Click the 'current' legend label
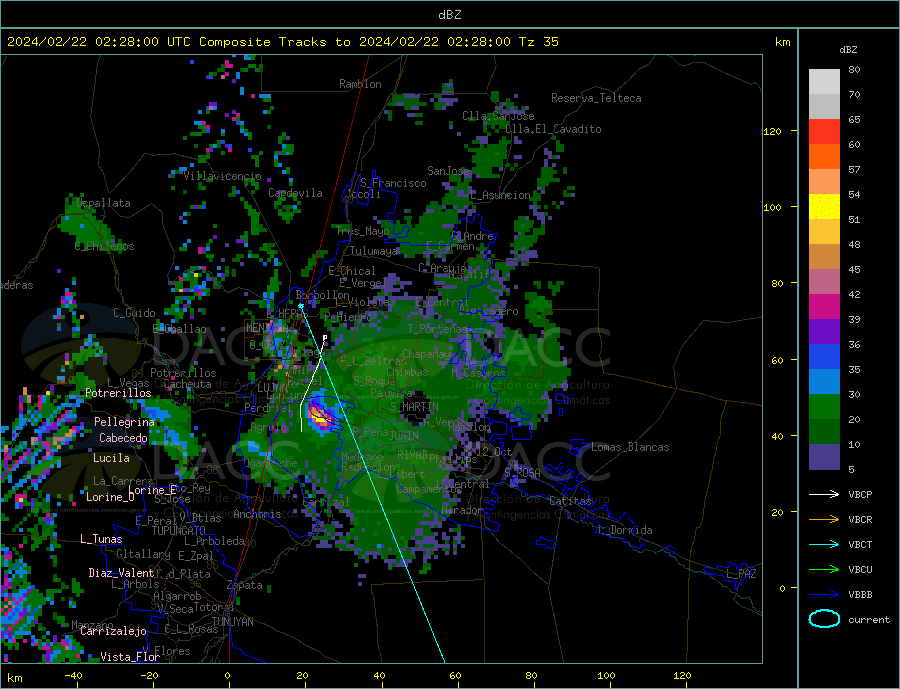The width and height of the screenshot is (900, 689). (869, 620)
